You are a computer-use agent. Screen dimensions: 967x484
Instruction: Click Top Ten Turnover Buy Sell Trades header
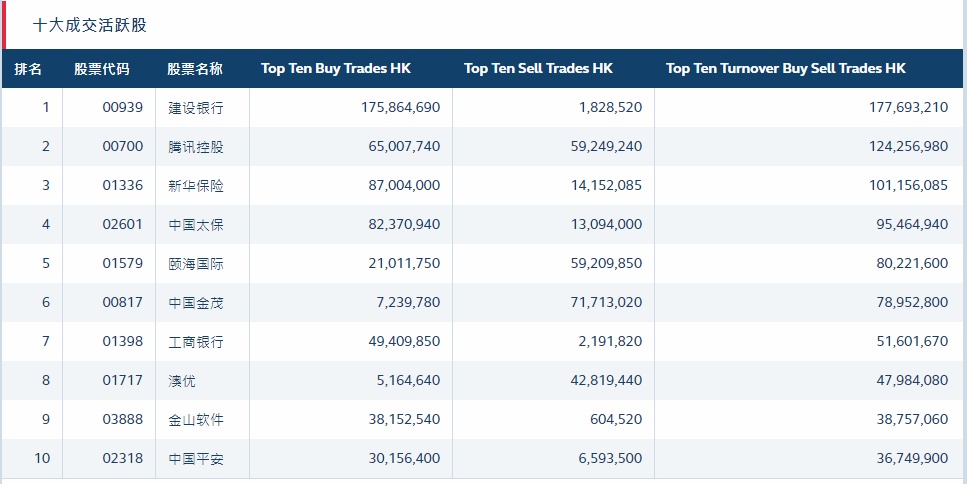point(786,69)
